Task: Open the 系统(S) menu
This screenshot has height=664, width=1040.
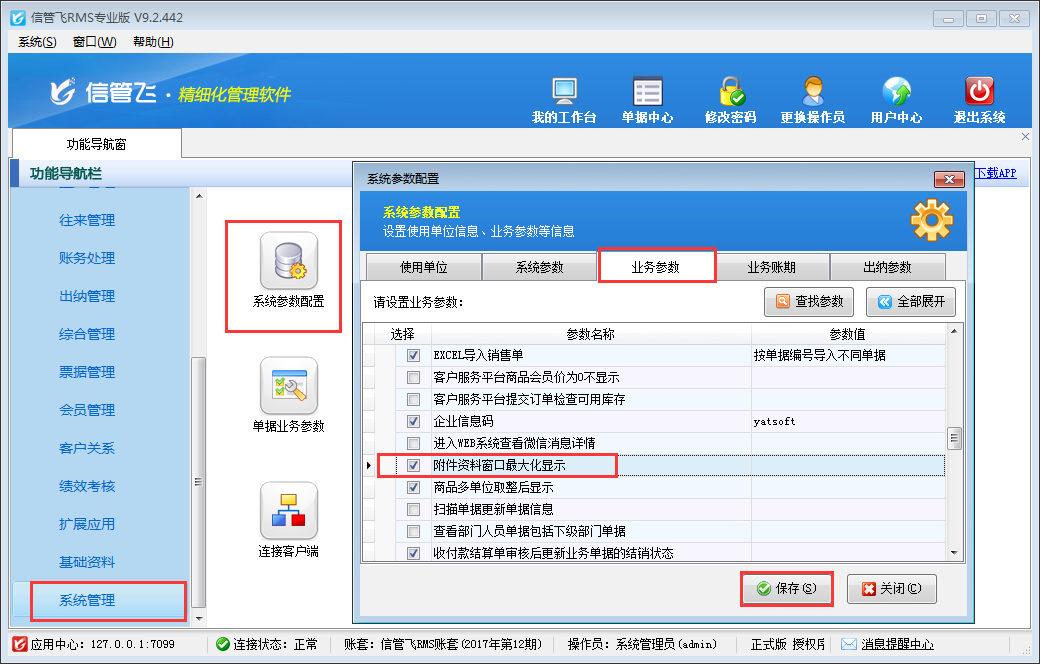Action: 37,41
